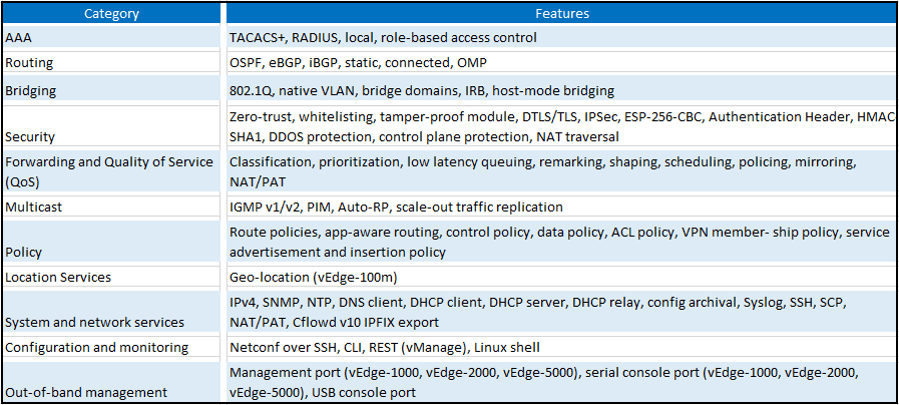Click the Zero-trust, whitelisting features cell
This screenshot has width=899, height=405.
(561, 127)
